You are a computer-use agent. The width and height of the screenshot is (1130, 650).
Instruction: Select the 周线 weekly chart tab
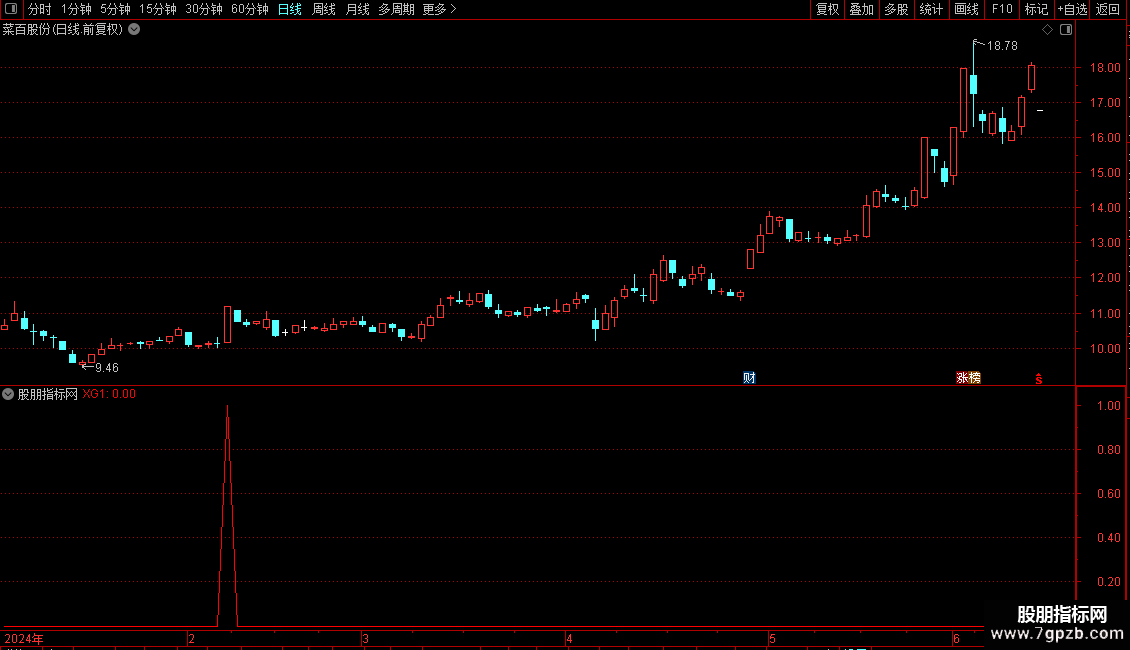[x=324, y=9]
